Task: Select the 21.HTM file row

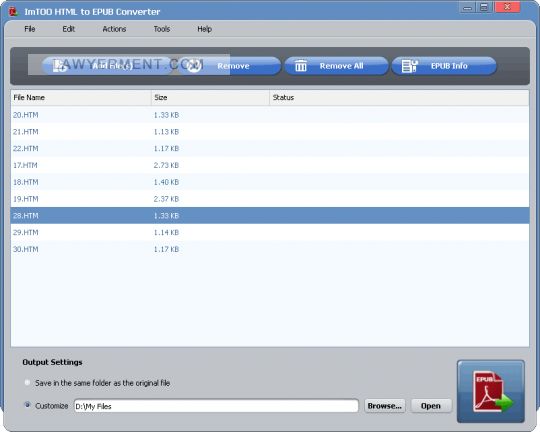Action: tap(270, 132)
